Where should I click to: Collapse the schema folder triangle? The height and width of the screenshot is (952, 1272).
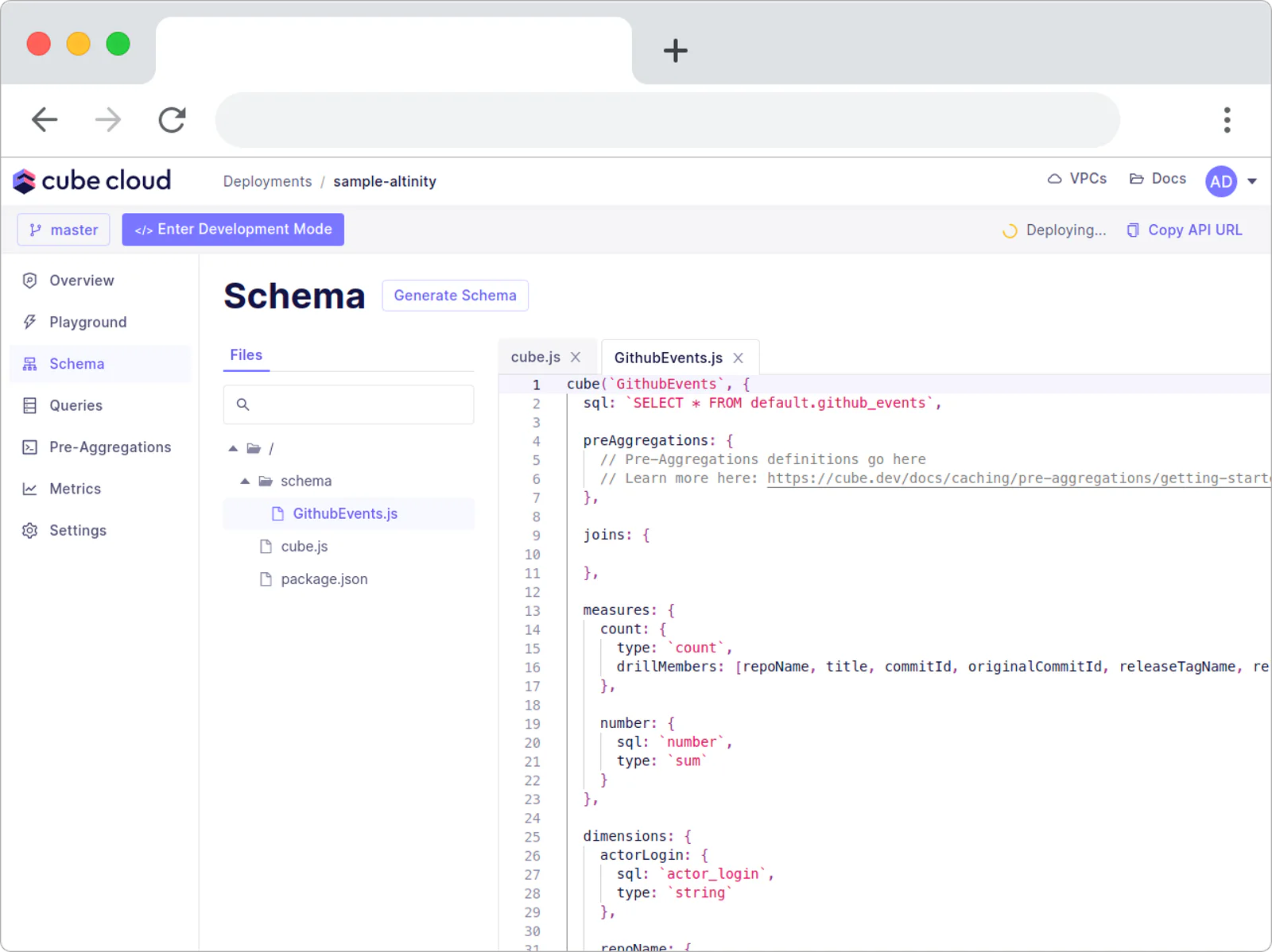pos(245,481)
